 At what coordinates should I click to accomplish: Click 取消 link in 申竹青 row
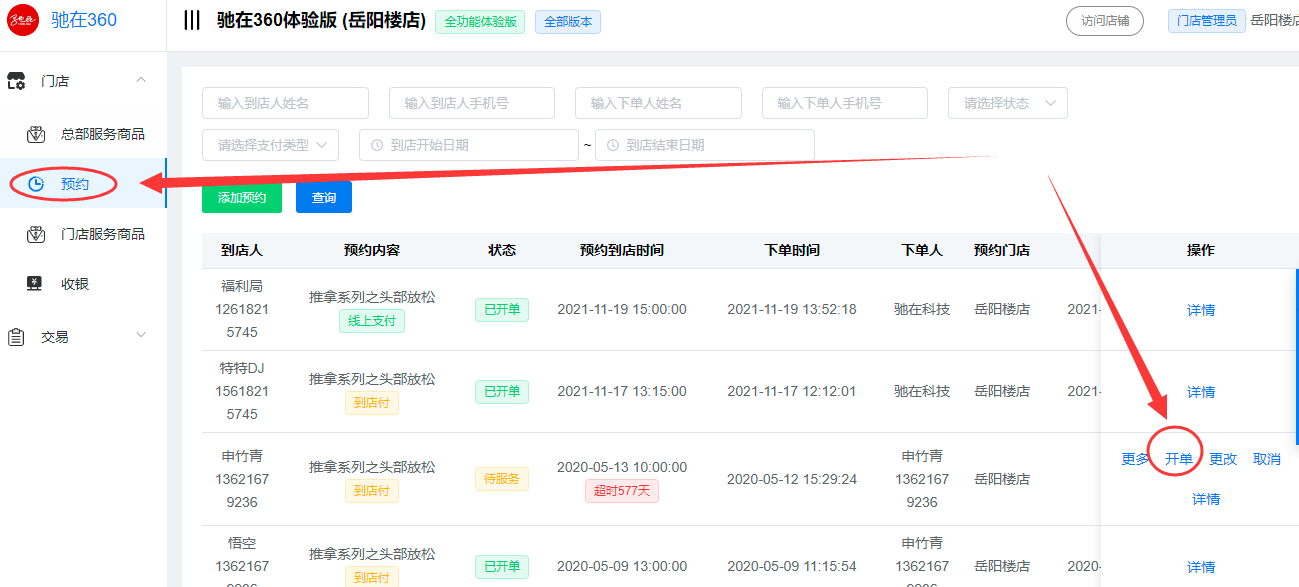click(1267, 459)
